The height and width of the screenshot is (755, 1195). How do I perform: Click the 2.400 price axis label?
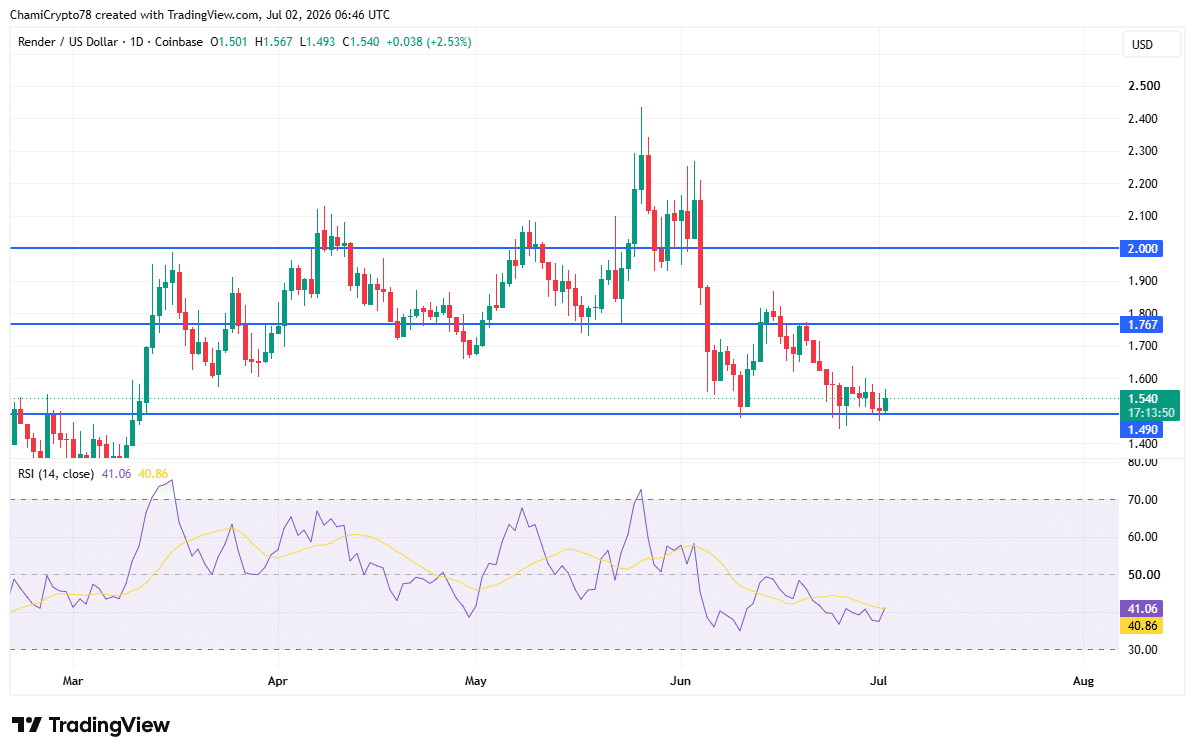tap(1142, 119)
